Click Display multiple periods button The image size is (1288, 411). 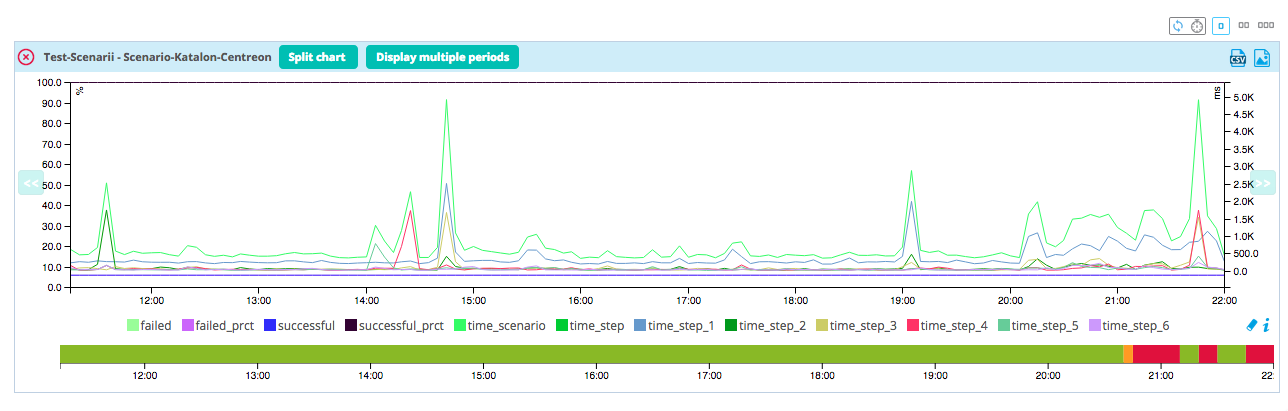point(442,57)
